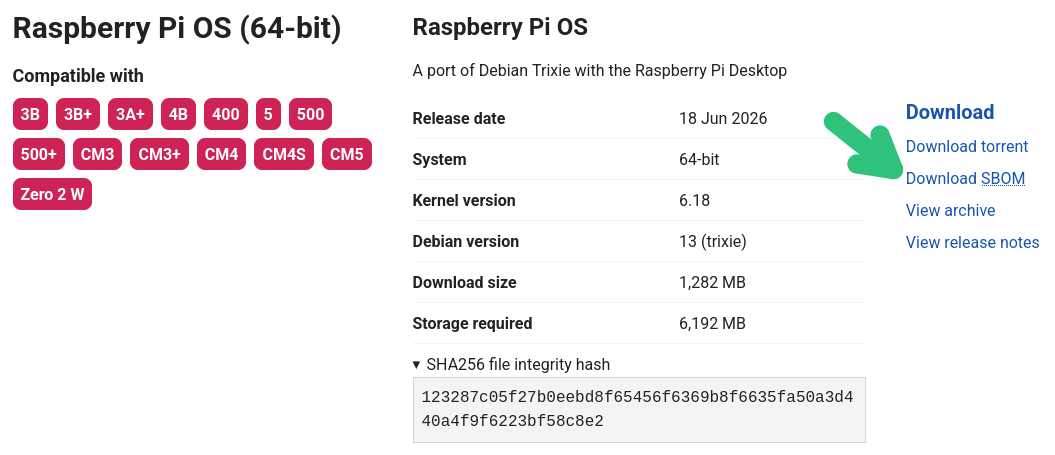The width and height of the screenshot is (1055, 455).
Task: Open the Download torrent link
Action: click(967, 146)
